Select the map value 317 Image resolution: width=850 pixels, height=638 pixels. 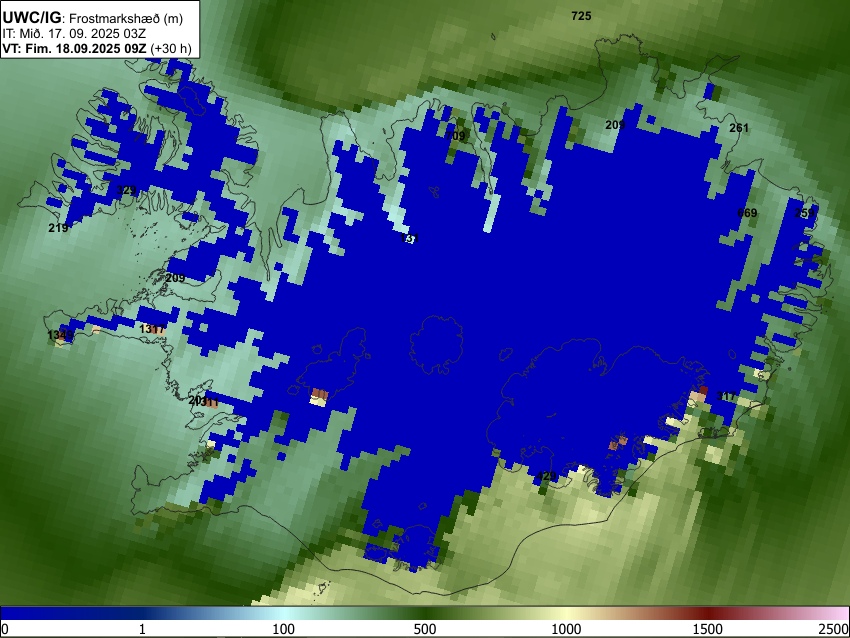tap(726, 396)
